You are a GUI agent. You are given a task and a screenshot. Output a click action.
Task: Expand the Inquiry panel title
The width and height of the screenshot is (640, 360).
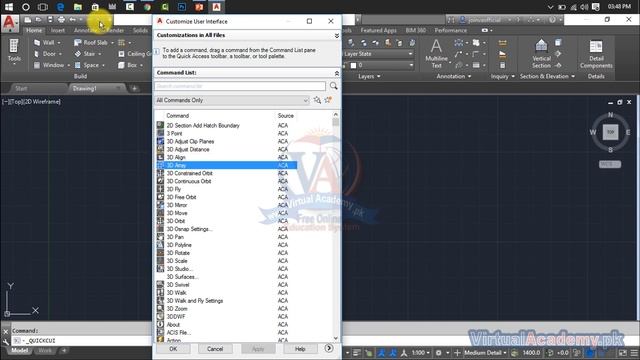(x=503, y=76)
